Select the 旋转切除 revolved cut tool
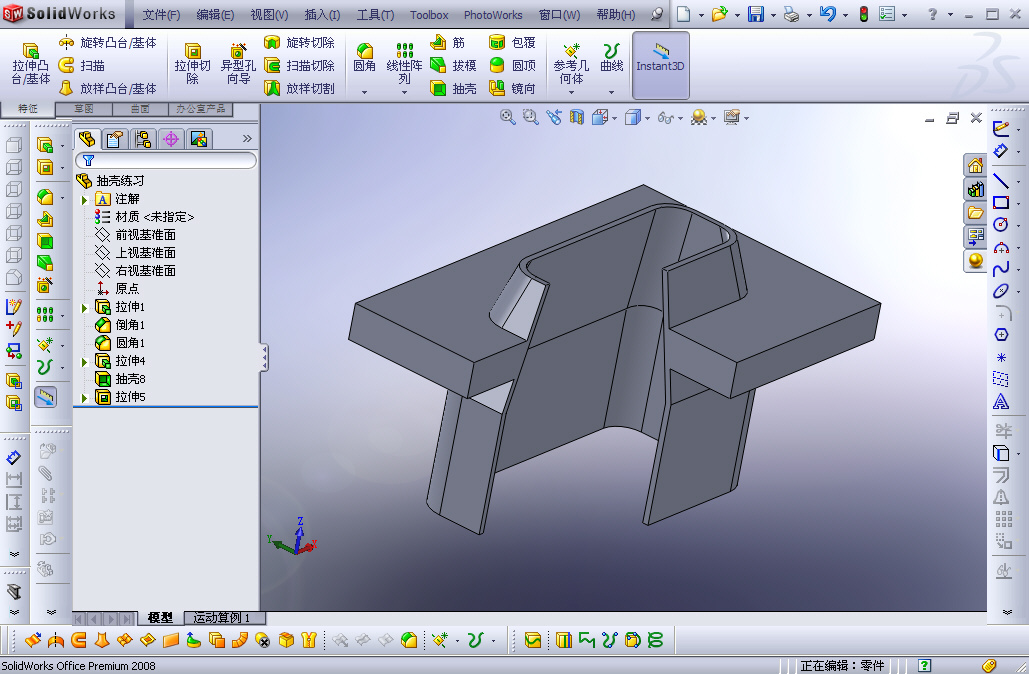1029x674 pixels. [299, 43]
